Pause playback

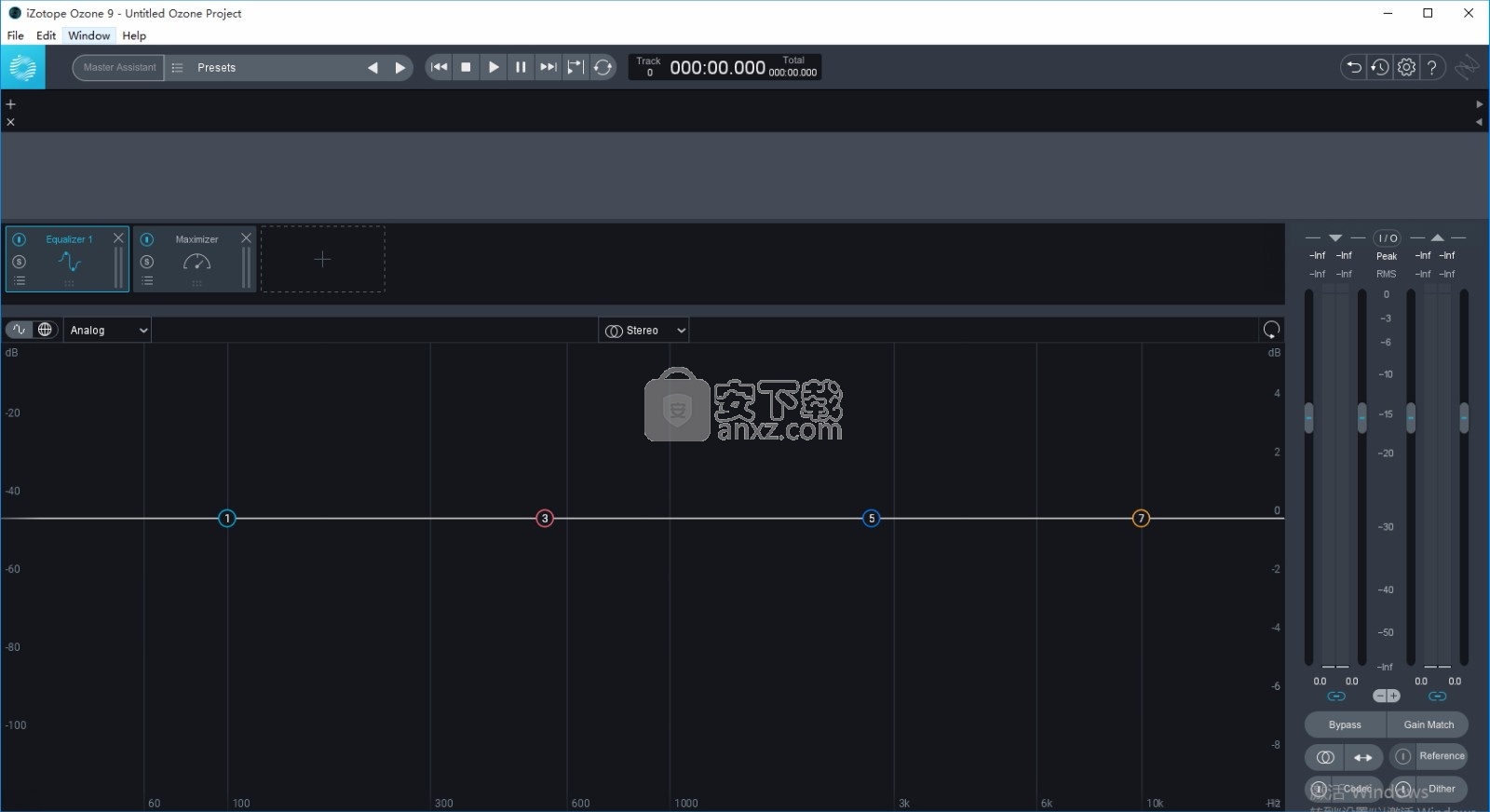coord(521,67)
